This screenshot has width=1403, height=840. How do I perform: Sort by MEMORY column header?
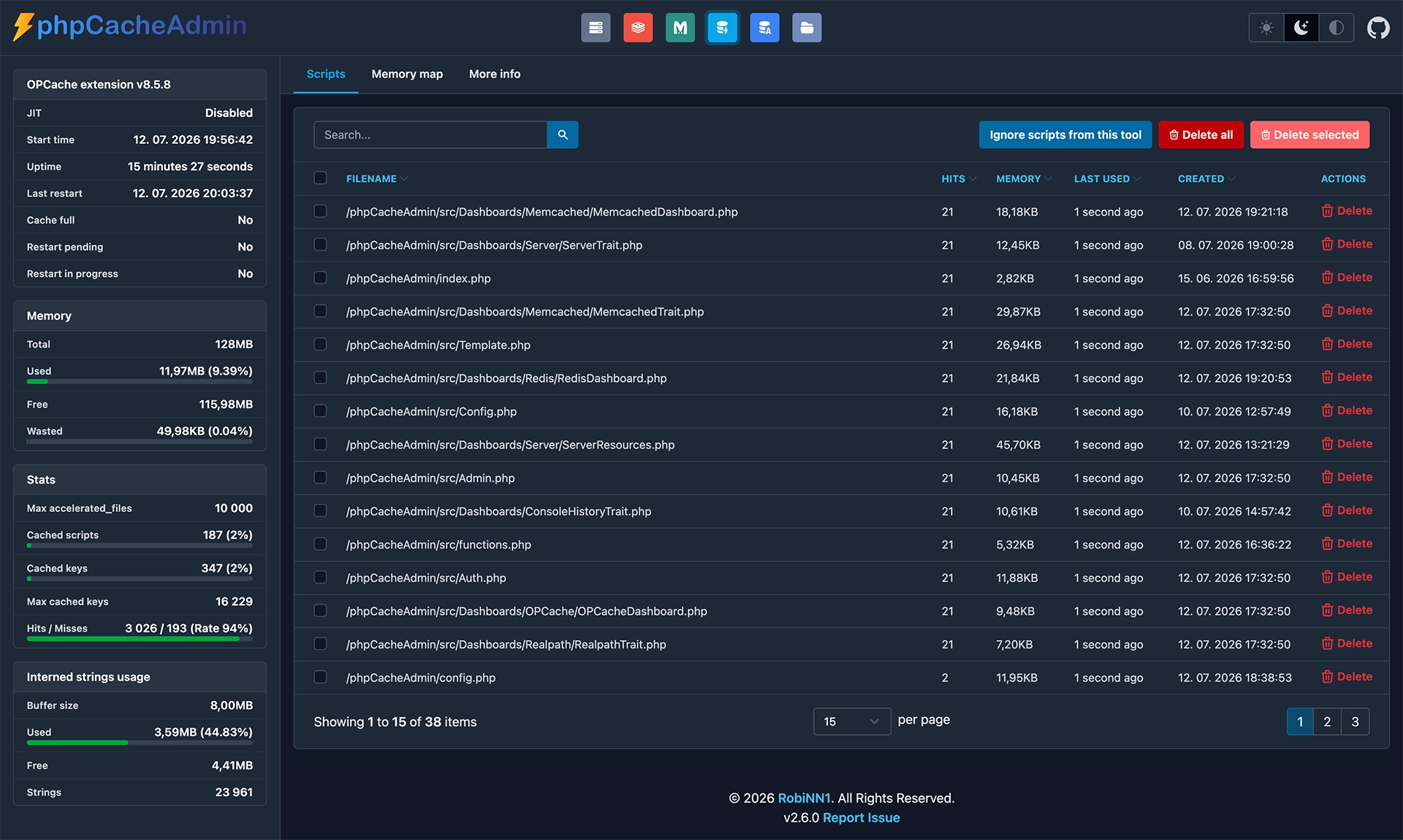(1024, 179)
